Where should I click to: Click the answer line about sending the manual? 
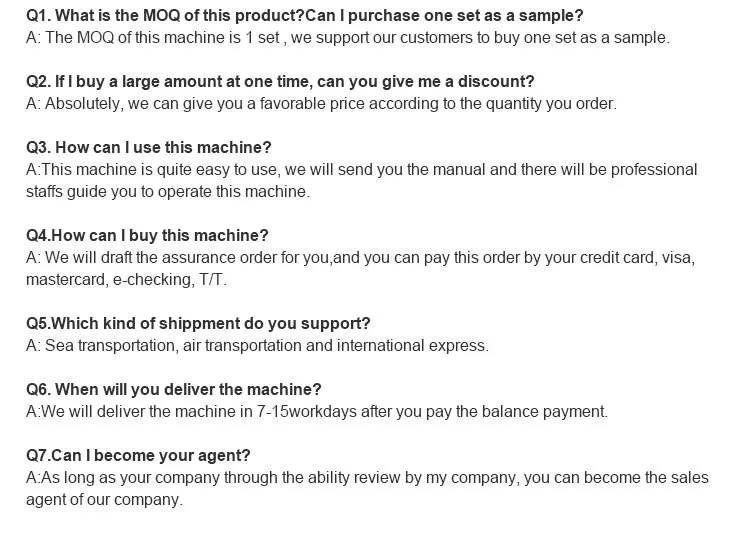coord(361,169)
